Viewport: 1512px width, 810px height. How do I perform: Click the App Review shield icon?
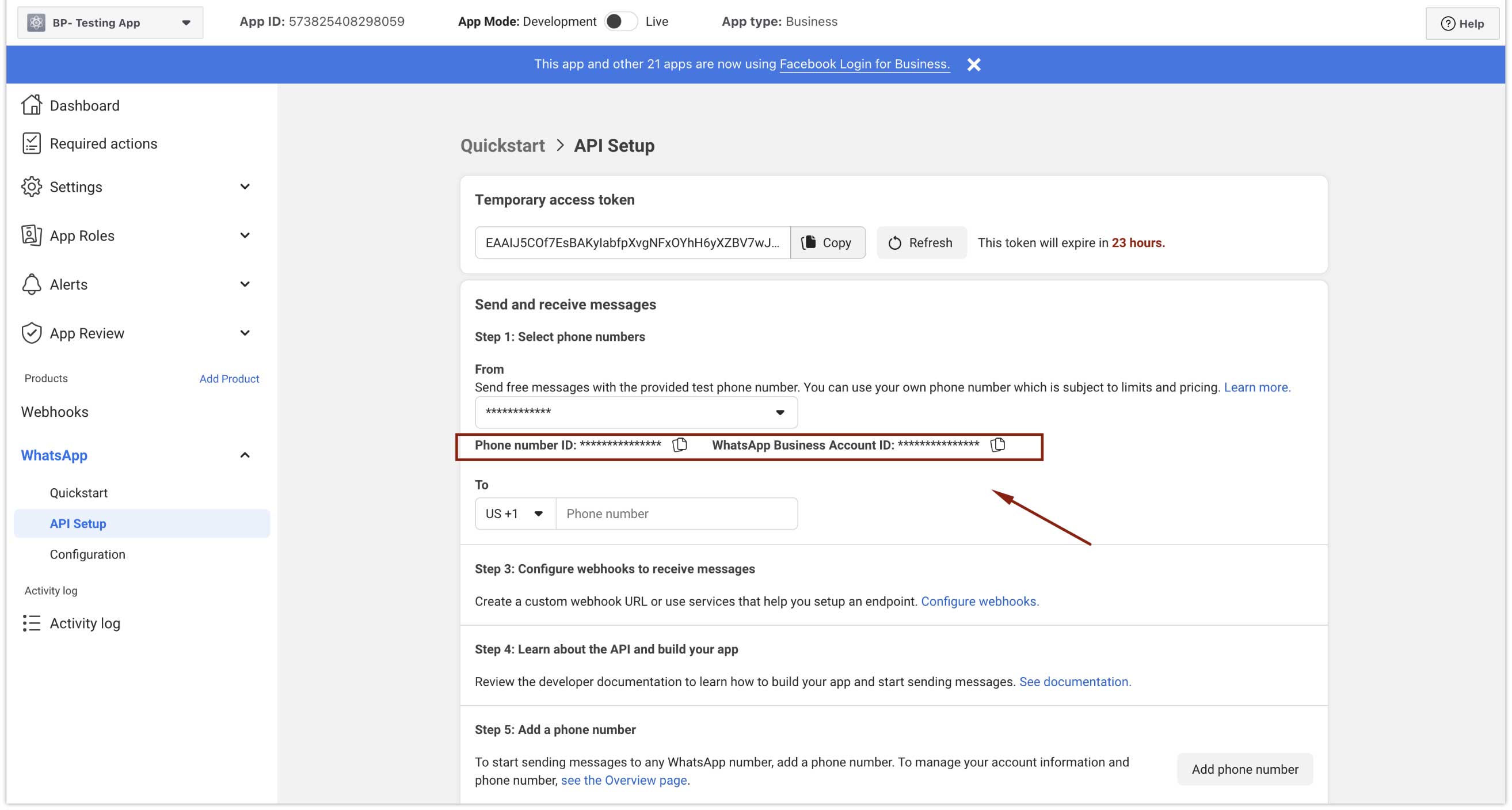pyautogui.click(x=31, y=333)
